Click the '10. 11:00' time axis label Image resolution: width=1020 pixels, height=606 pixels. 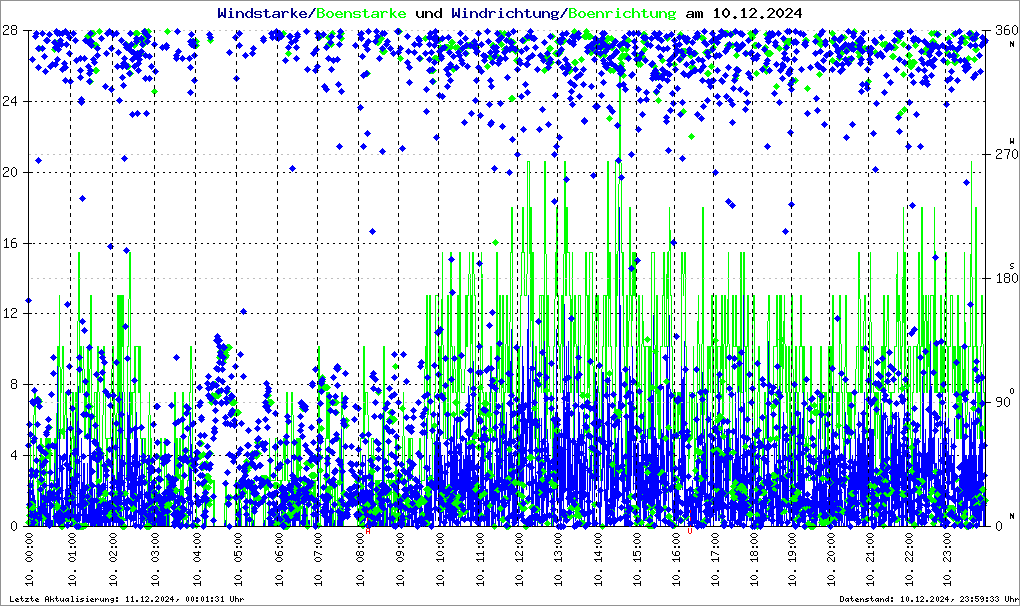click(x=479, y=559)
